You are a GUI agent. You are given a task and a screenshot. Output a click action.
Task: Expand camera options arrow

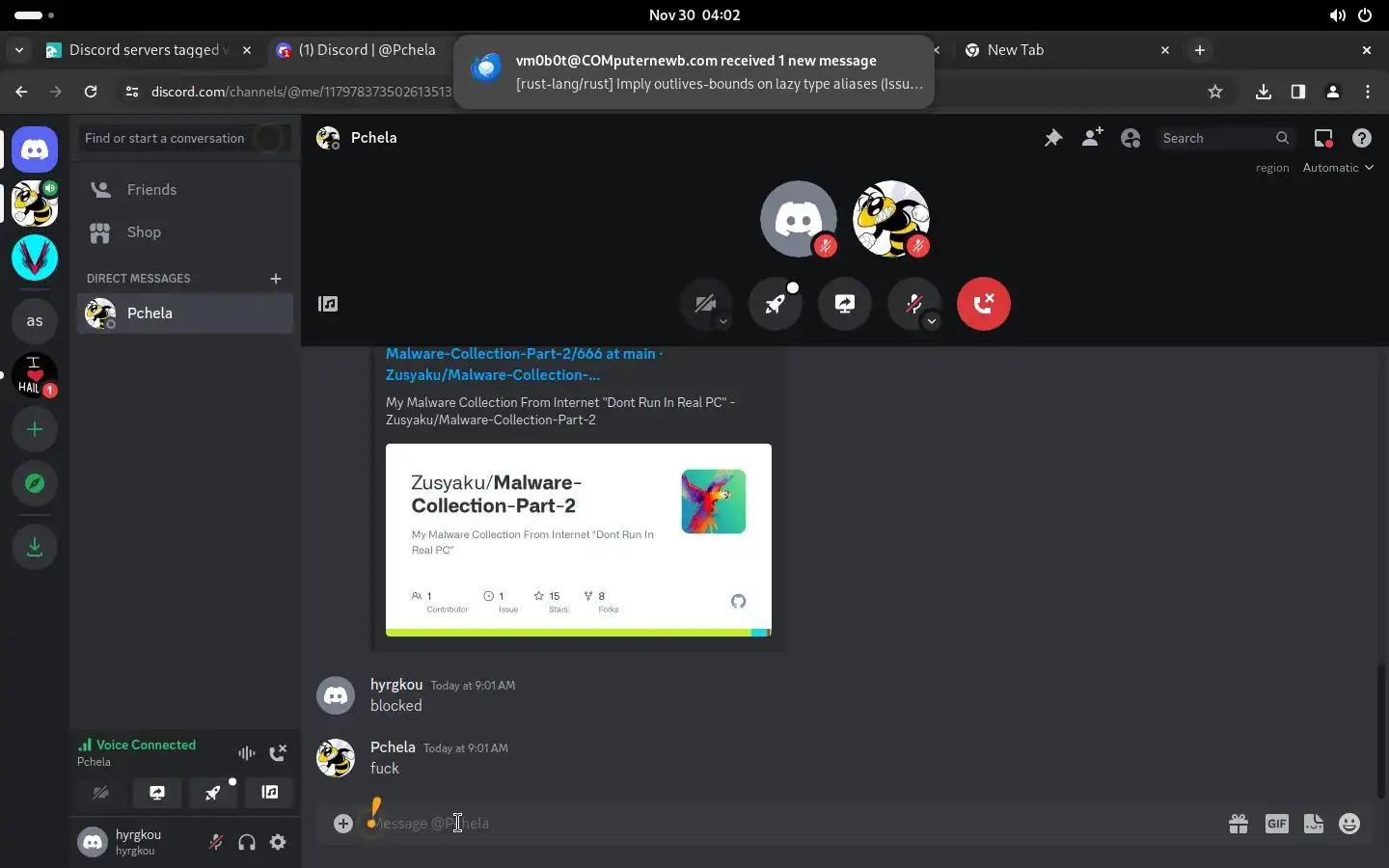pyautogui.click(x=722, y=322)
